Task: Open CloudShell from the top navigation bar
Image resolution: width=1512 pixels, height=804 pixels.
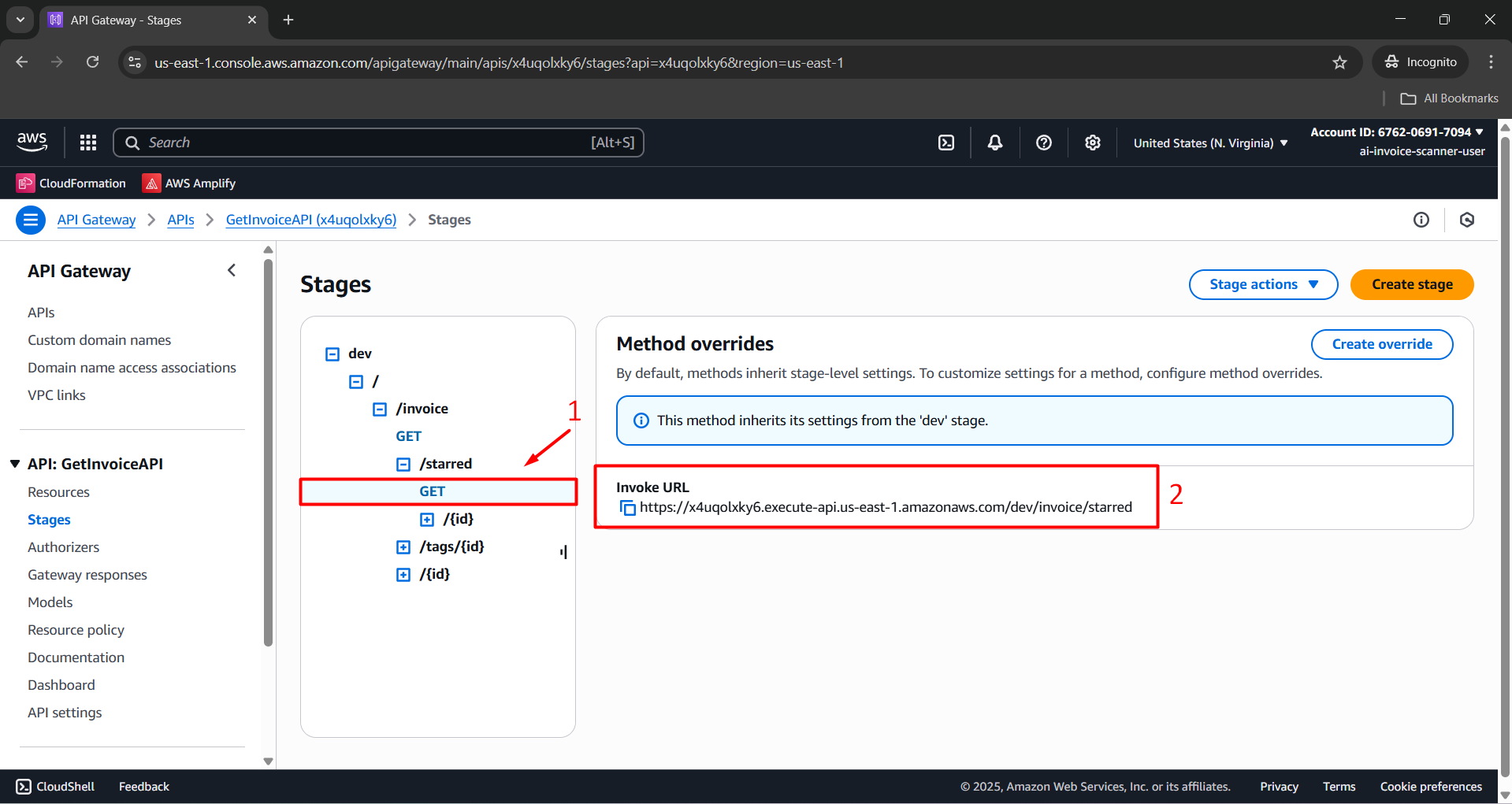Action: click(946, 143)
